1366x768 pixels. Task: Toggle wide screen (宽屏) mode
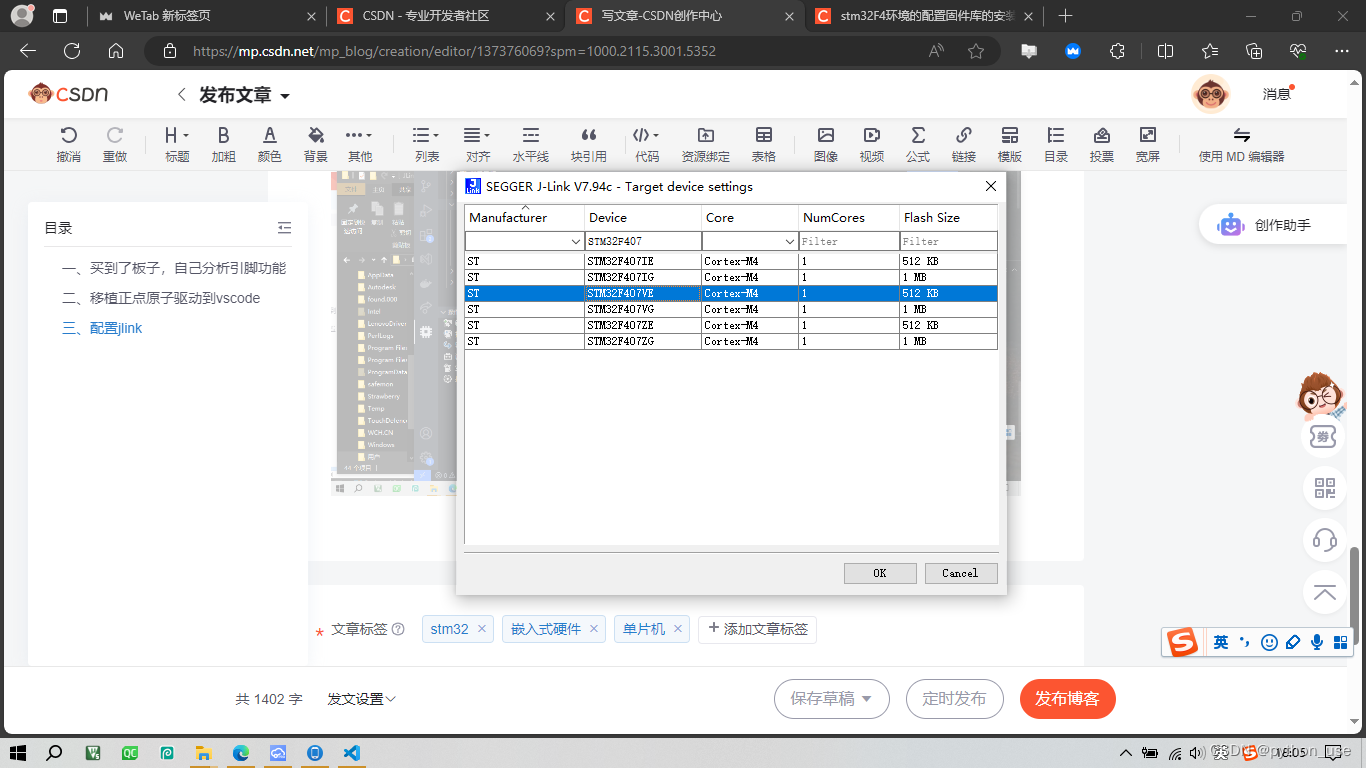1148,144
